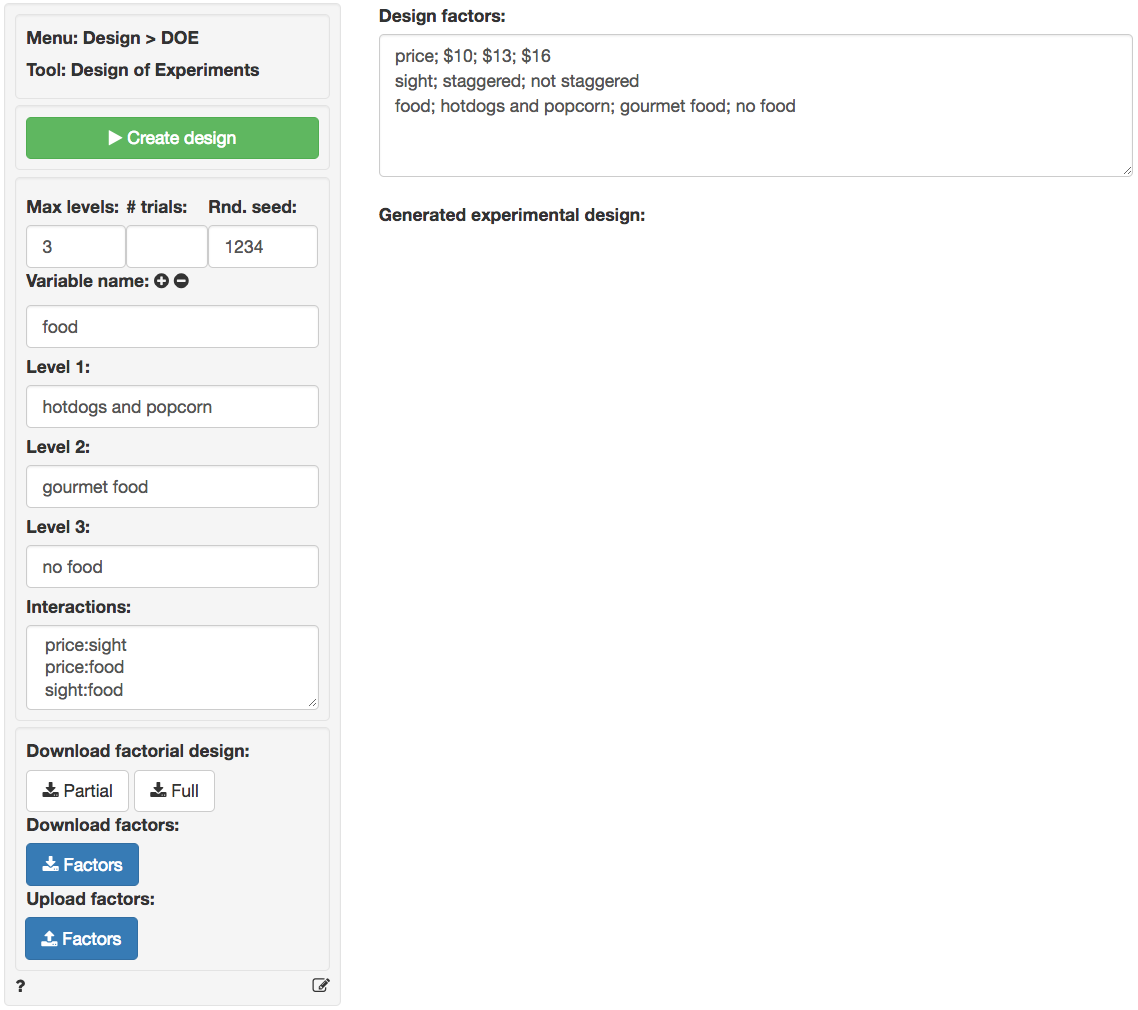Image resolution: width=1138 pixels, height=1010 pixels.
Task: Click the plus icon to add variable
Action: [x=162, y=282]
